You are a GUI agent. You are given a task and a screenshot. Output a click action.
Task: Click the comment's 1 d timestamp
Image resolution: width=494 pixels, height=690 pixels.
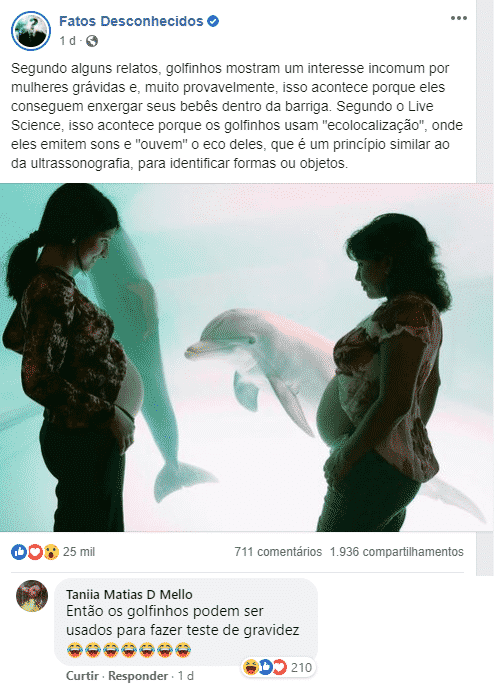[x=186, y=675]
